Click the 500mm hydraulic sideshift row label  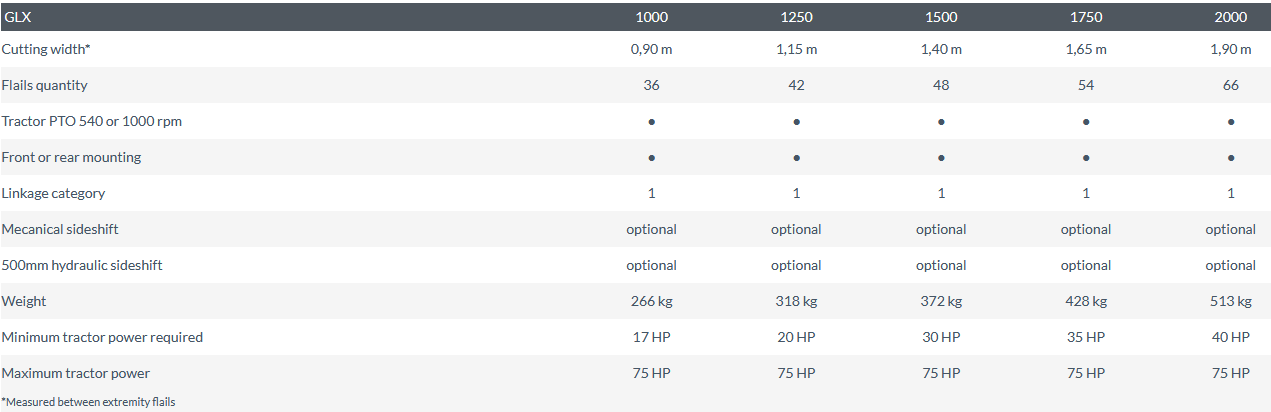pos(82,265)
